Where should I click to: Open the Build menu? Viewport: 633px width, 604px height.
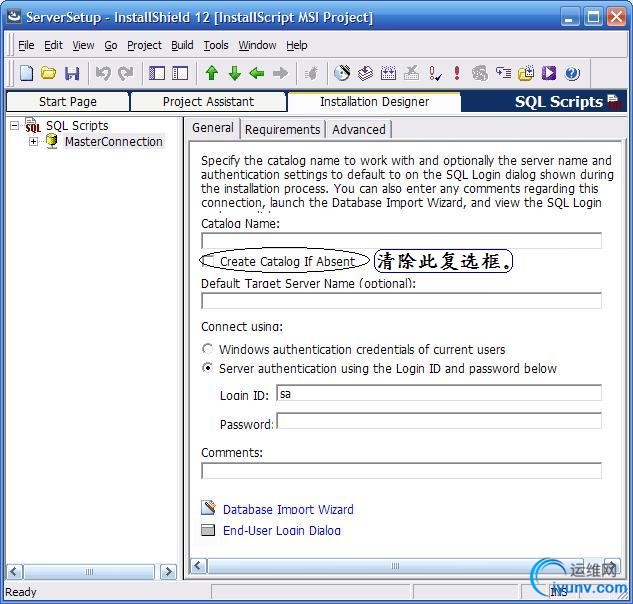pyautogui.click(x=182, y=45)
